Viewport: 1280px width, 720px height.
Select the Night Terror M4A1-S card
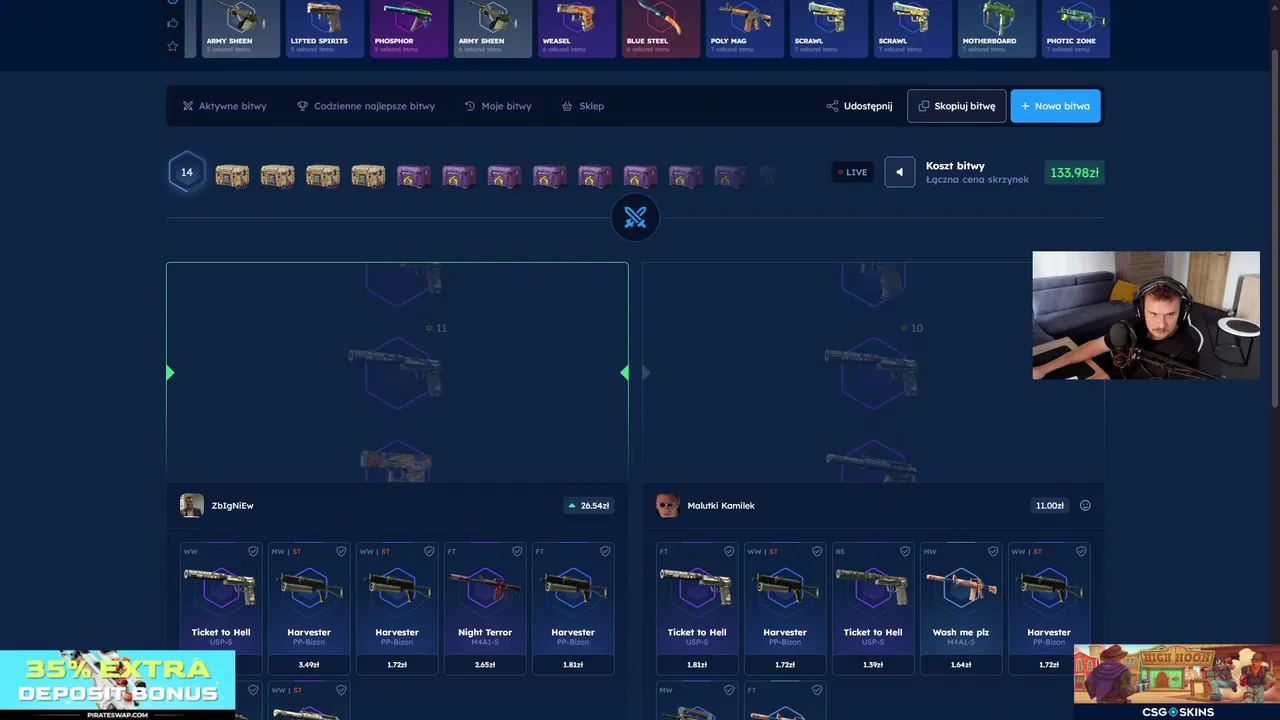485,608
